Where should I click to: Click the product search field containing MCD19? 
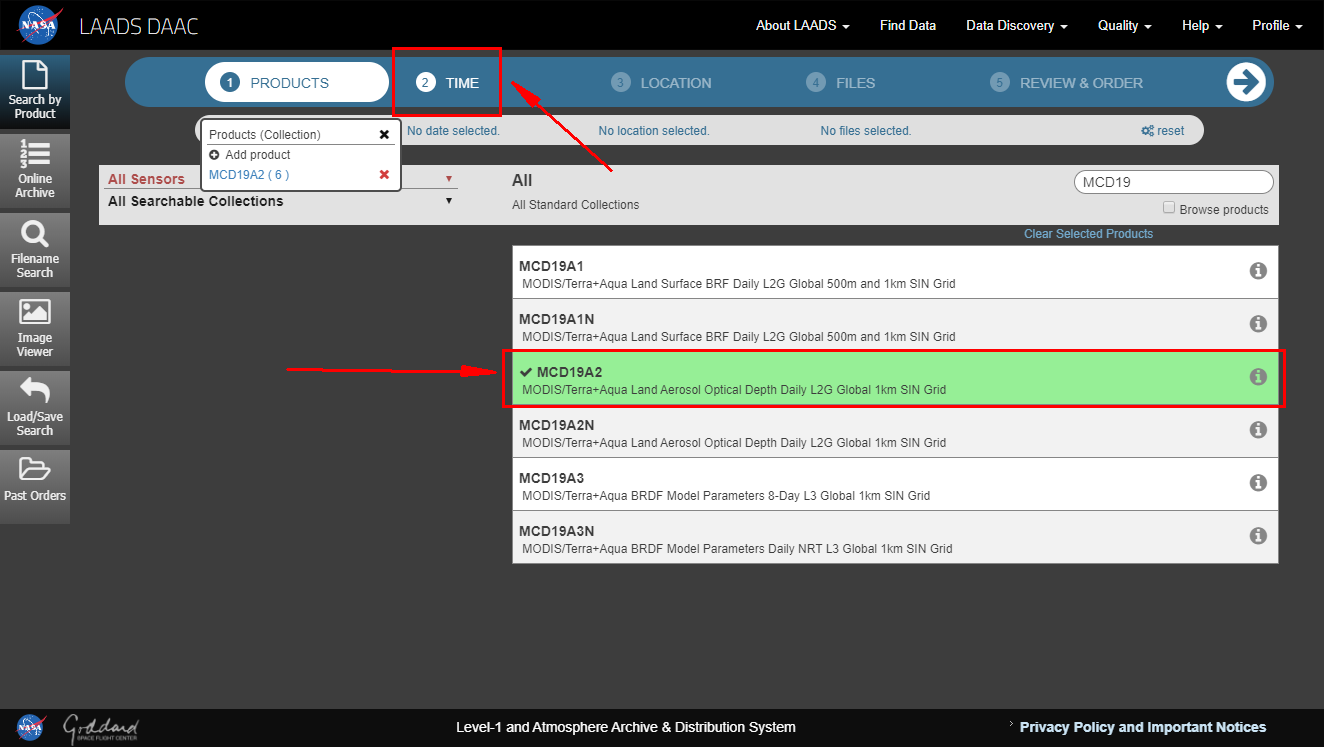point(1174,182)
